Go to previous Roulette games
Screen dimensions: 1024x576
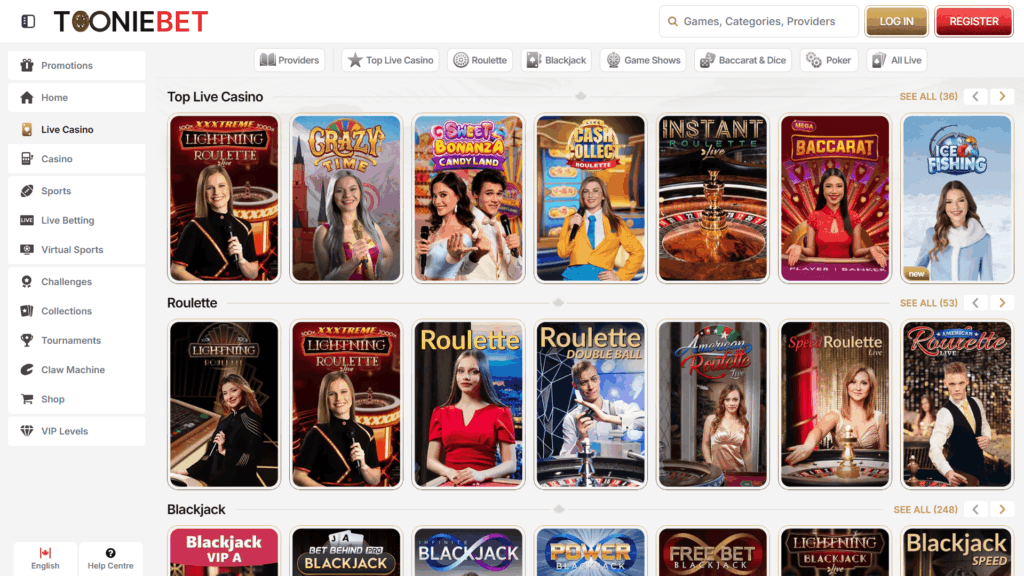[976, 303]
